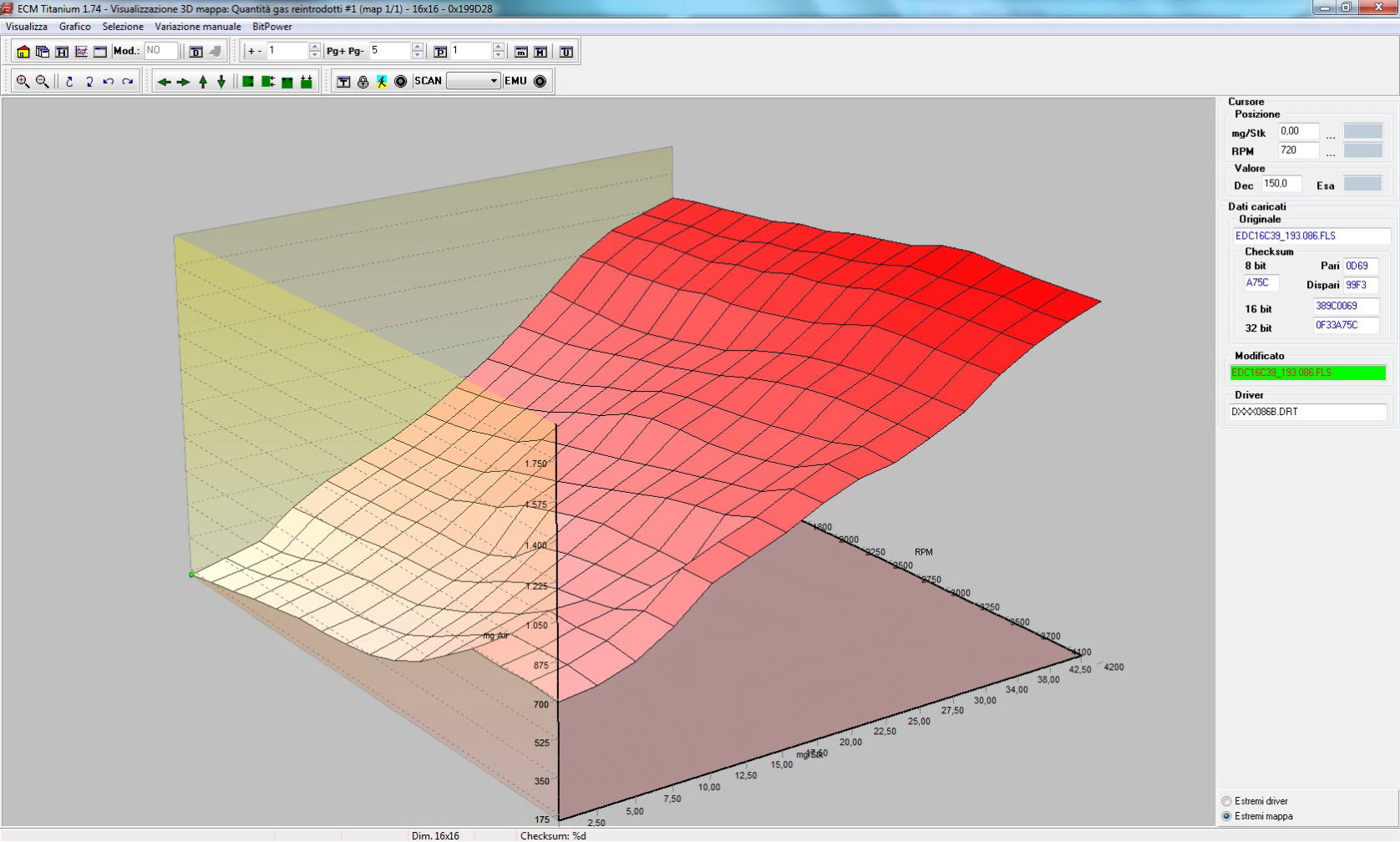
Task: Click the Originale file name EDC16C39_193.086.FLS
Action: (1311, 236)
